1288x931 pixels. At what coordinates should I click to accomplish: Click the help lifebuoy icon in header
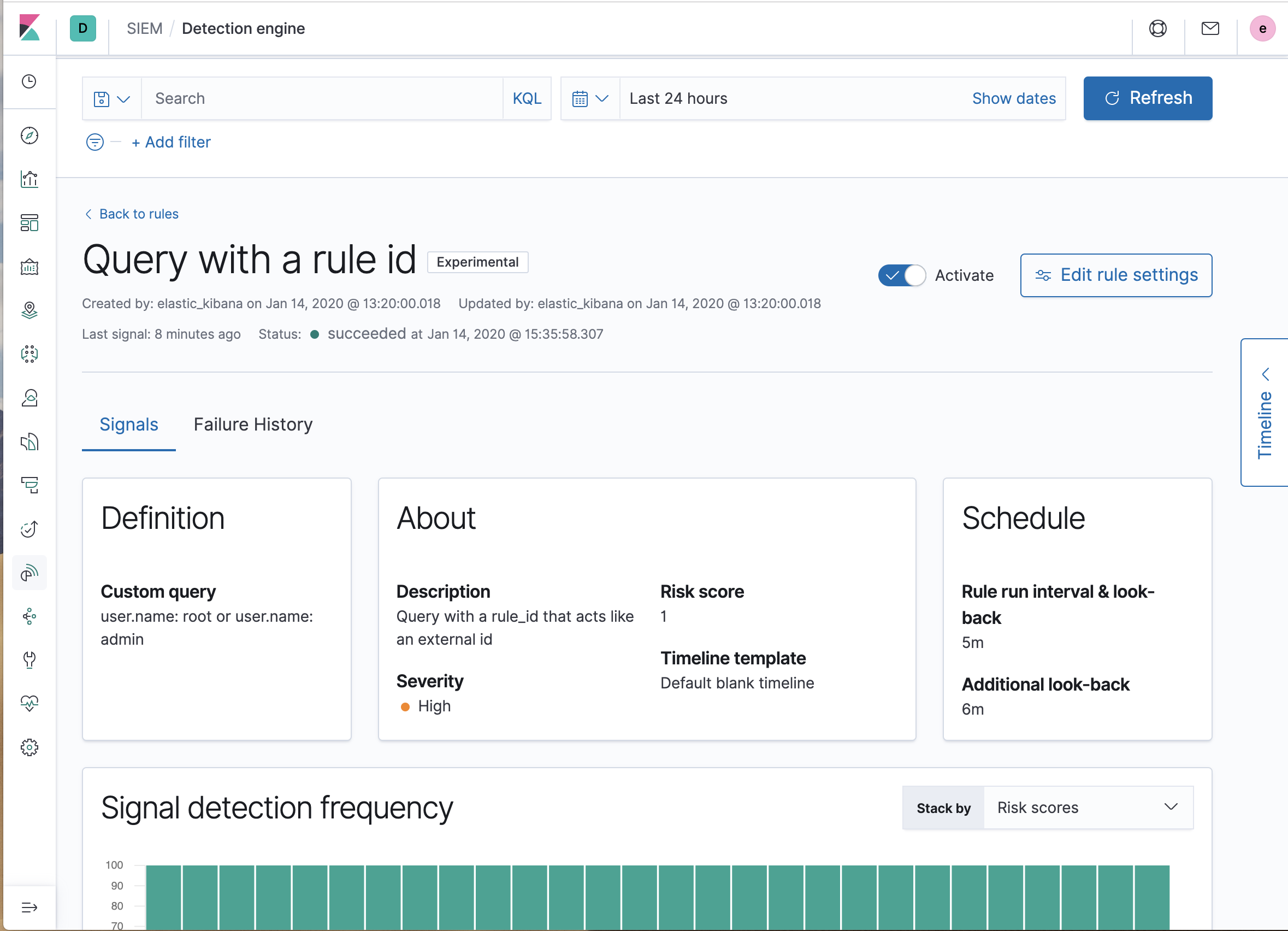[x=1157, y=28]
